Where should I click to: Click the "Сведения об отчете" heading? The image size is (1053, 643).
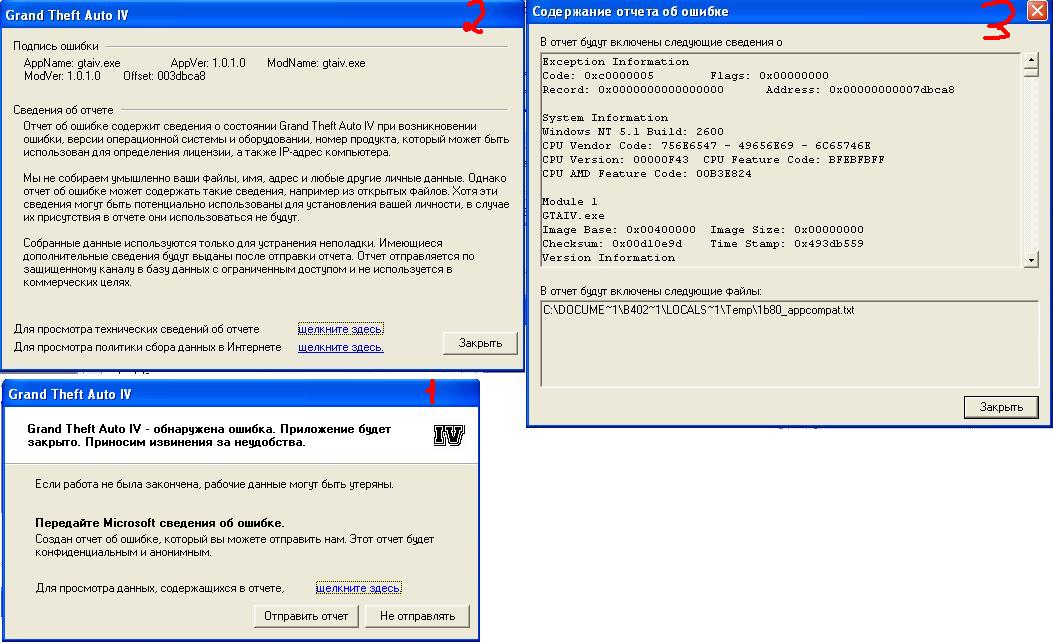tap(63, 110)
